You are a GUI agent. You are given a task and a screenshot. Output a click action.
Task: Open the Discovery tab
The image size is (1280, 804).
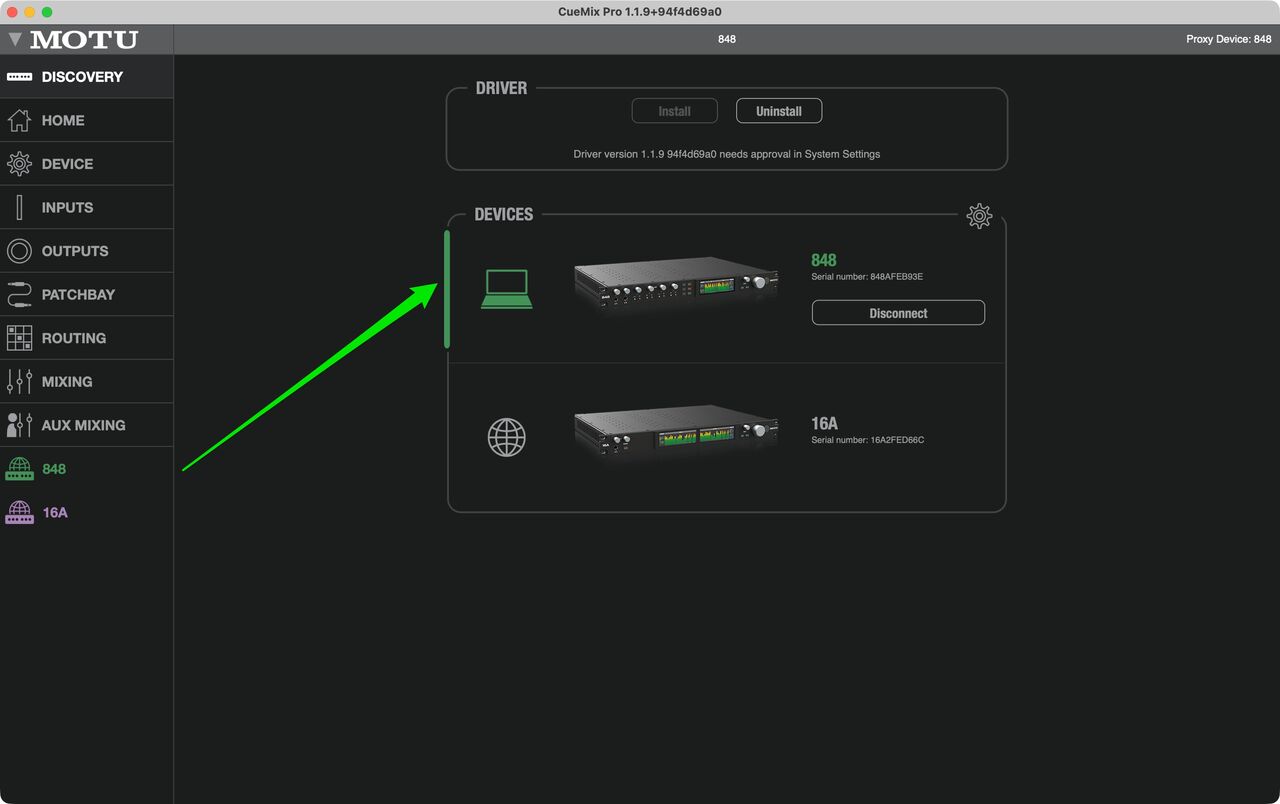pyautogui.click(x=87, y=77)
